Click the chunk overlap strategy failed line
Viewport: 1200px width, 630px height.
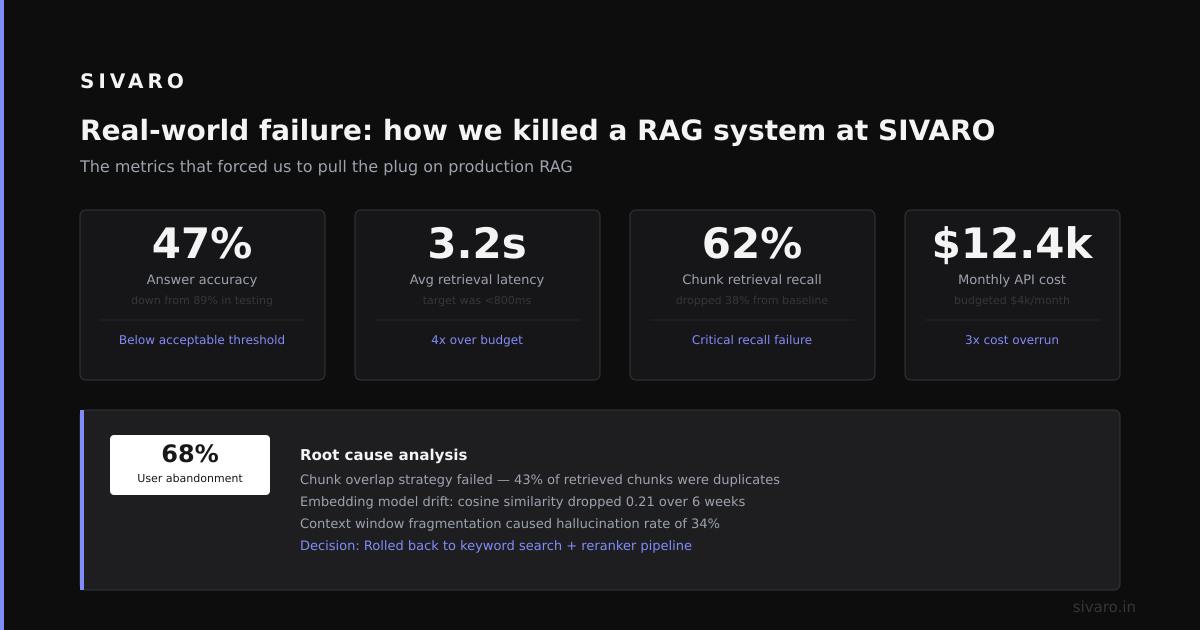tap(540, 480)
